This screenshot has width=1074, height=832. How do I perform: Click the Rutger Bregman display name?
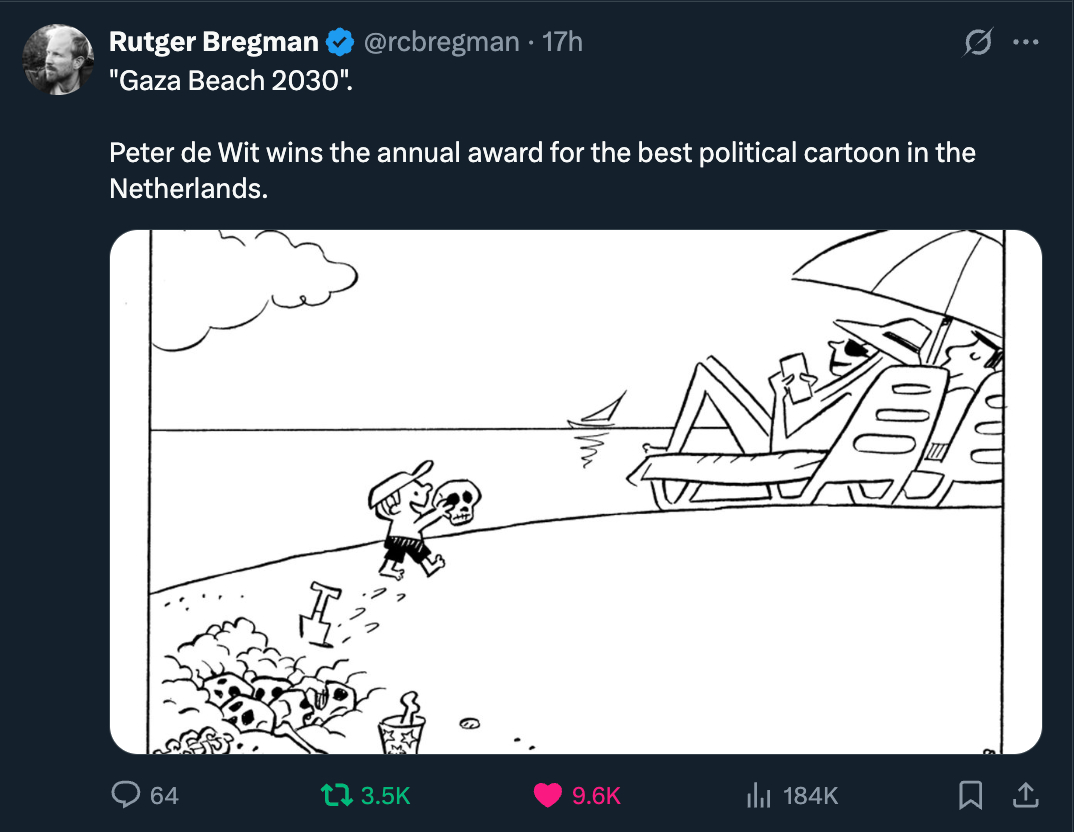pyautogui.click(x=213, y=42)
